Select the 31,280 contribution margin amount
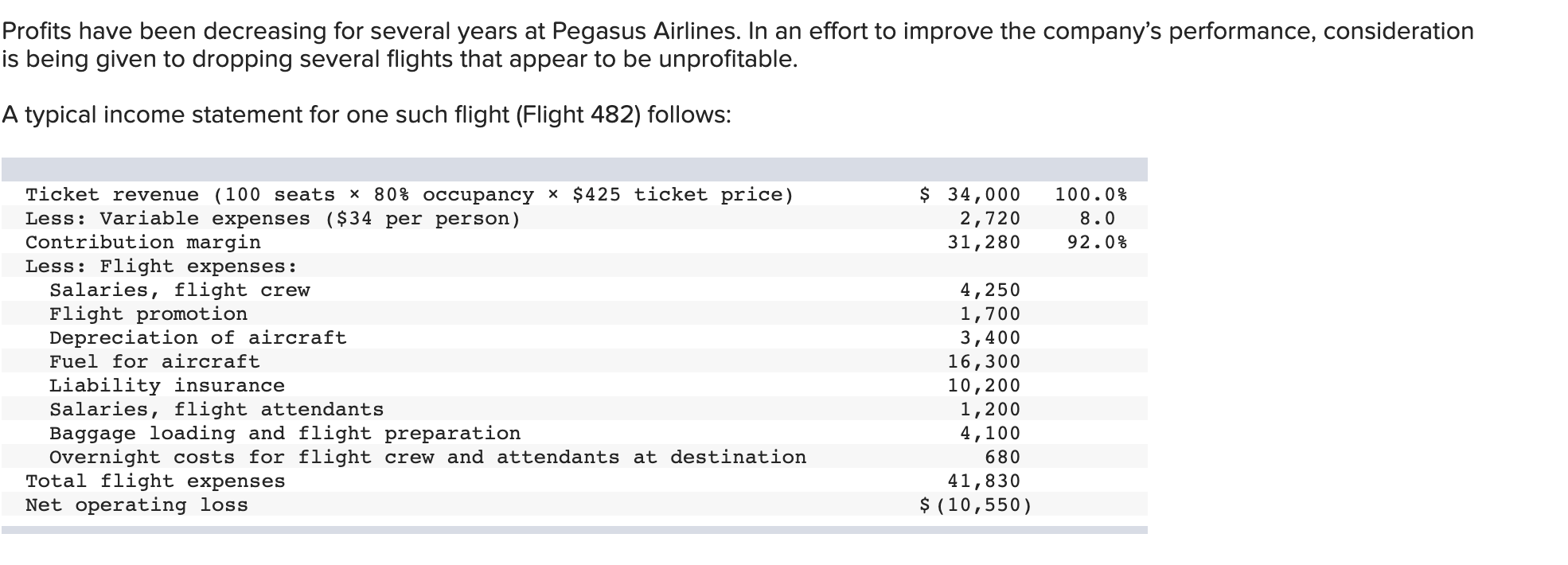Image resolution: width=1568 pixels, height=565 pixels. coord(984,243)
